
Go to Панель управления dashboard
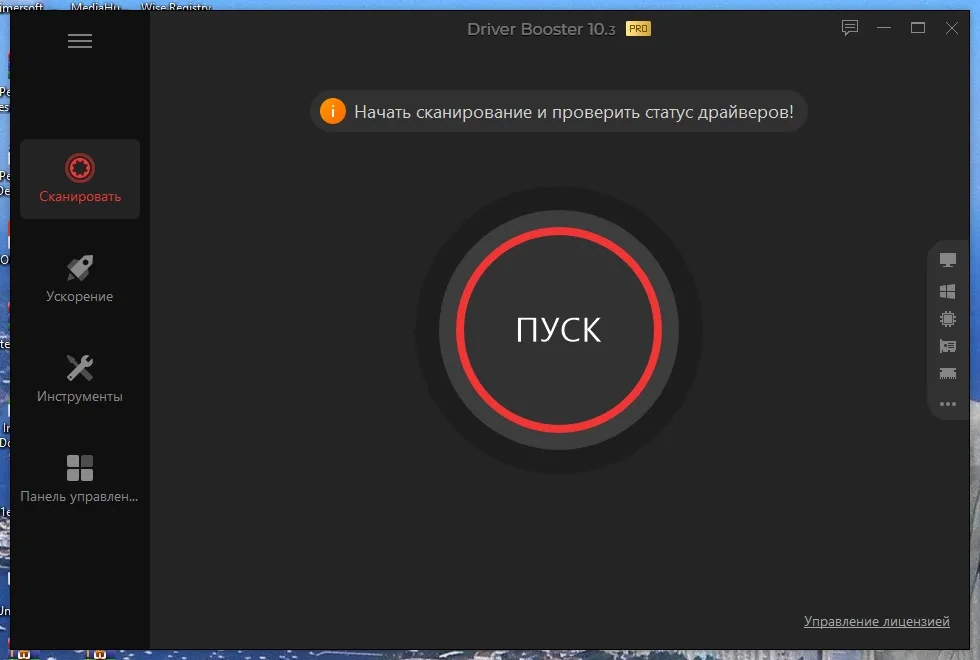pyautogui.click(x=80, y=479)
